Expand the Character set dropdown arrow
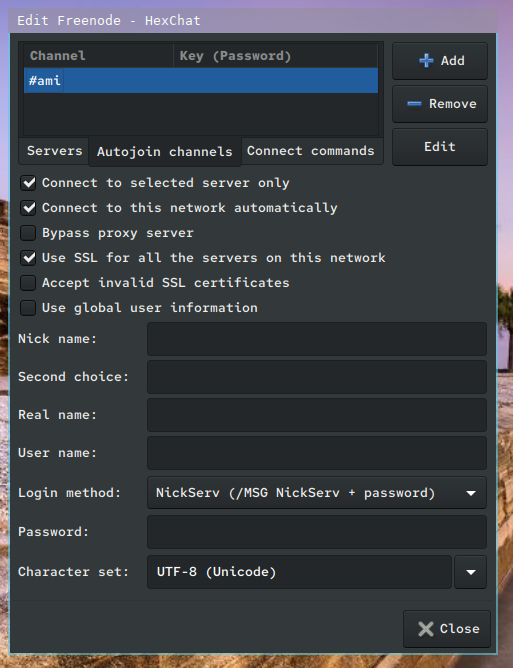This screenshot has height=668, width=513. coord(470,572)
